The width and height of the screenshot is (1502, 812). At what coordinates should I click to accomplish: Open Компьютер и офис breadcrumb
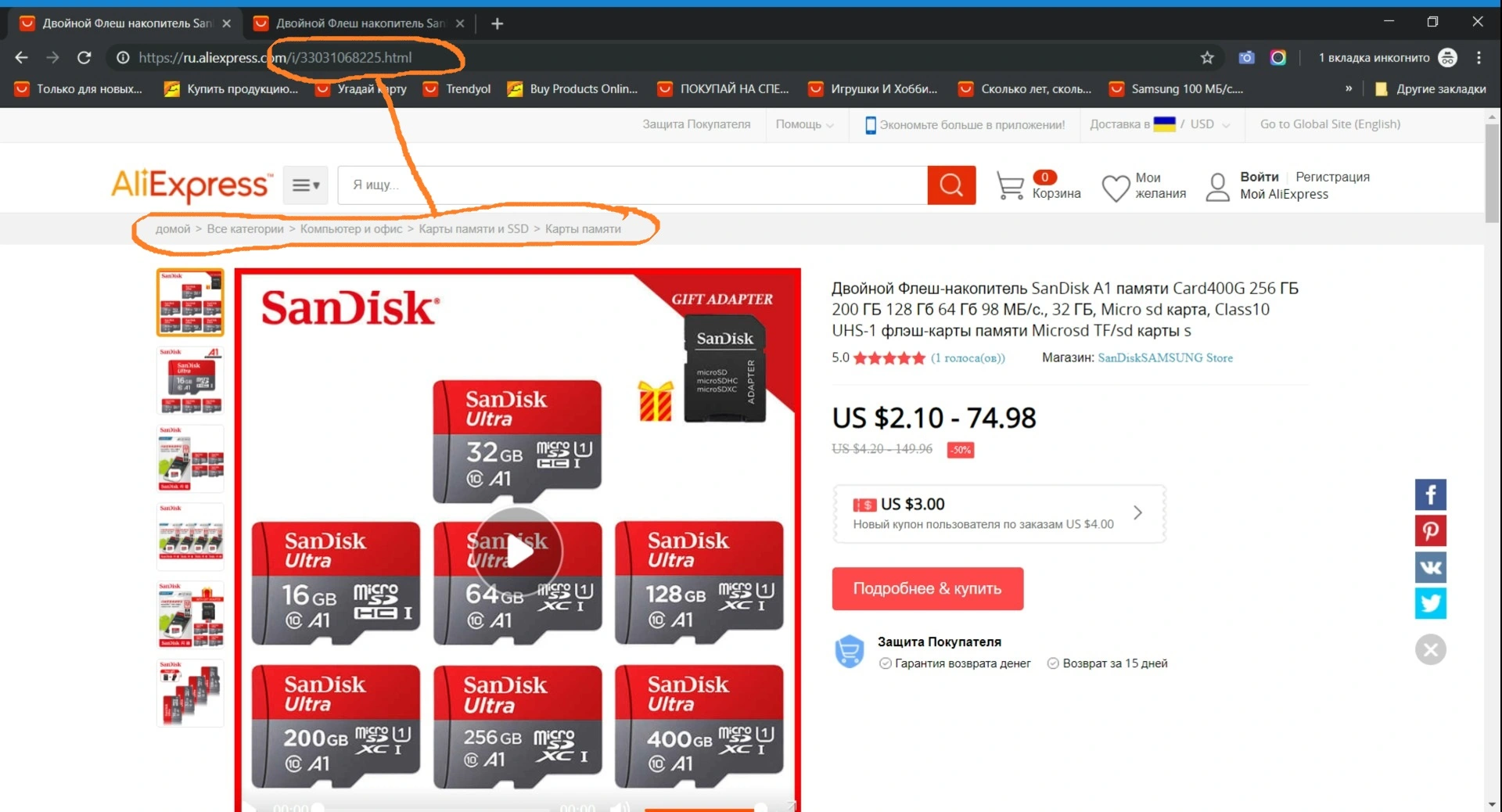[x=351, y=229]
